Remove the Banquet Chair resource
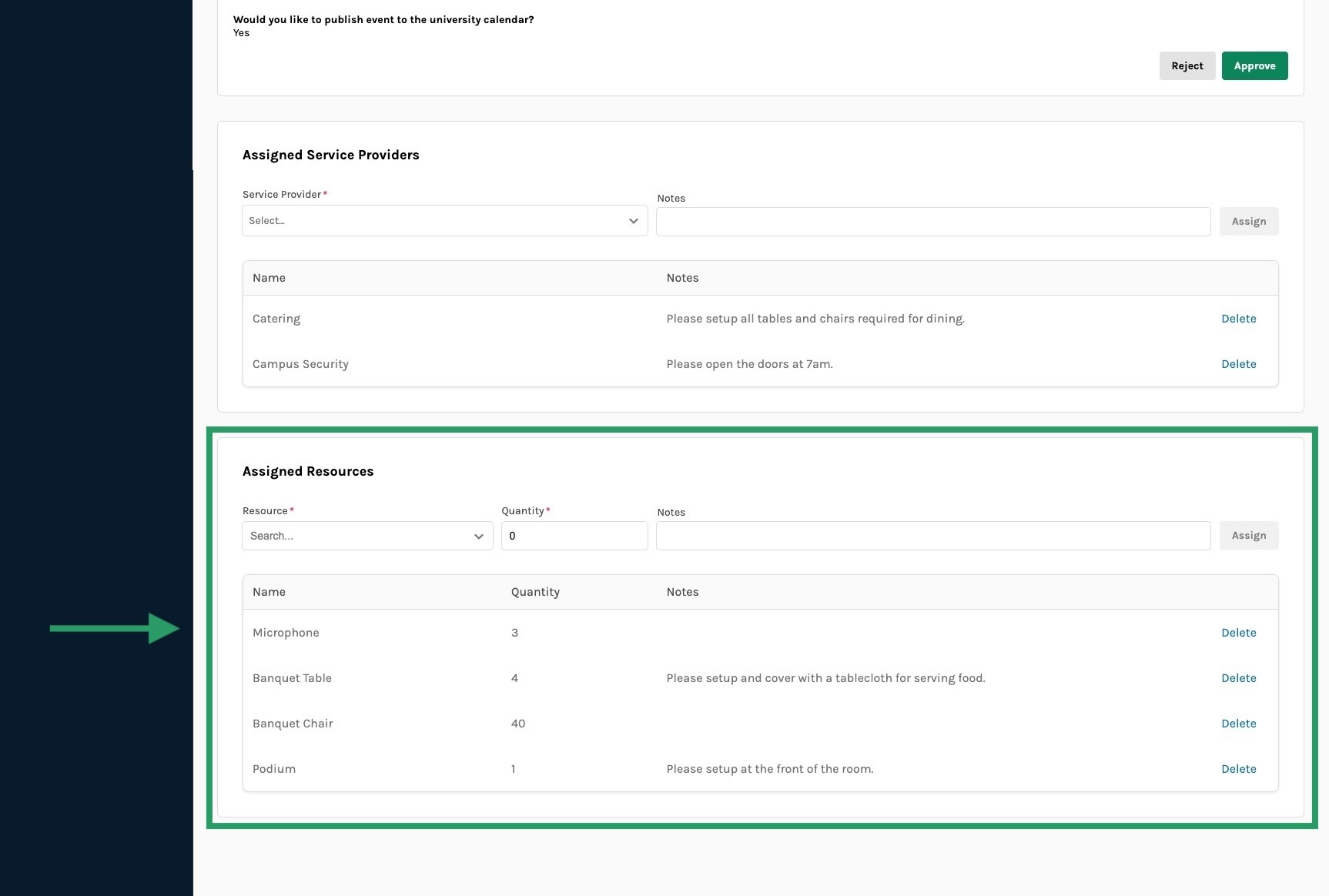Screen dimensions: 1329x896 tap(1238, 724)
